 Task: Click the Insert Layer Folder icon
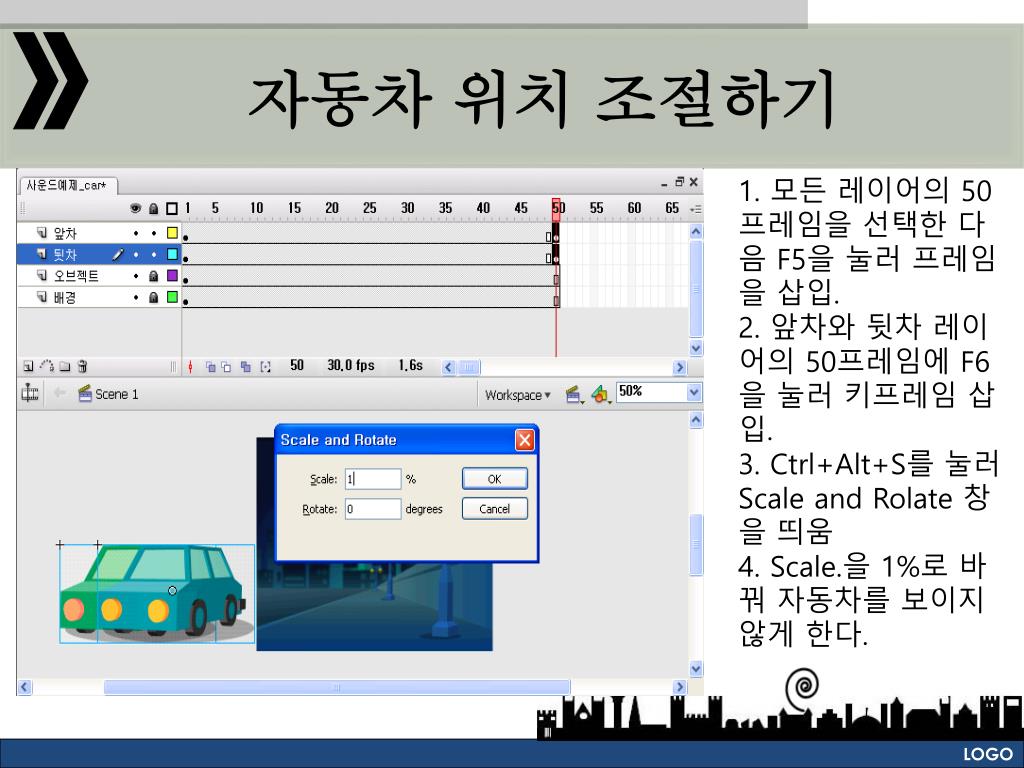point(65,366)
